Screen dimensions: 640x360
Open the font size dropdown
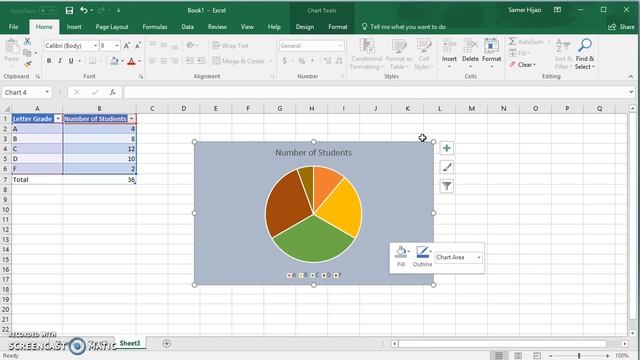(x=117, y=46)
